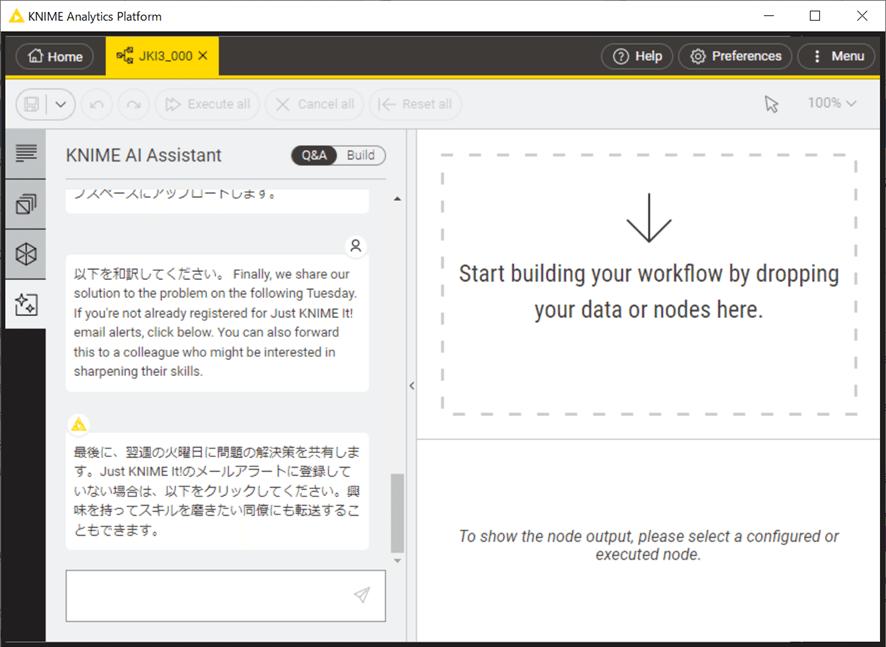Select the pointer cursor tool icon
This screenshot has height=647, width=886.
[771, 103]
